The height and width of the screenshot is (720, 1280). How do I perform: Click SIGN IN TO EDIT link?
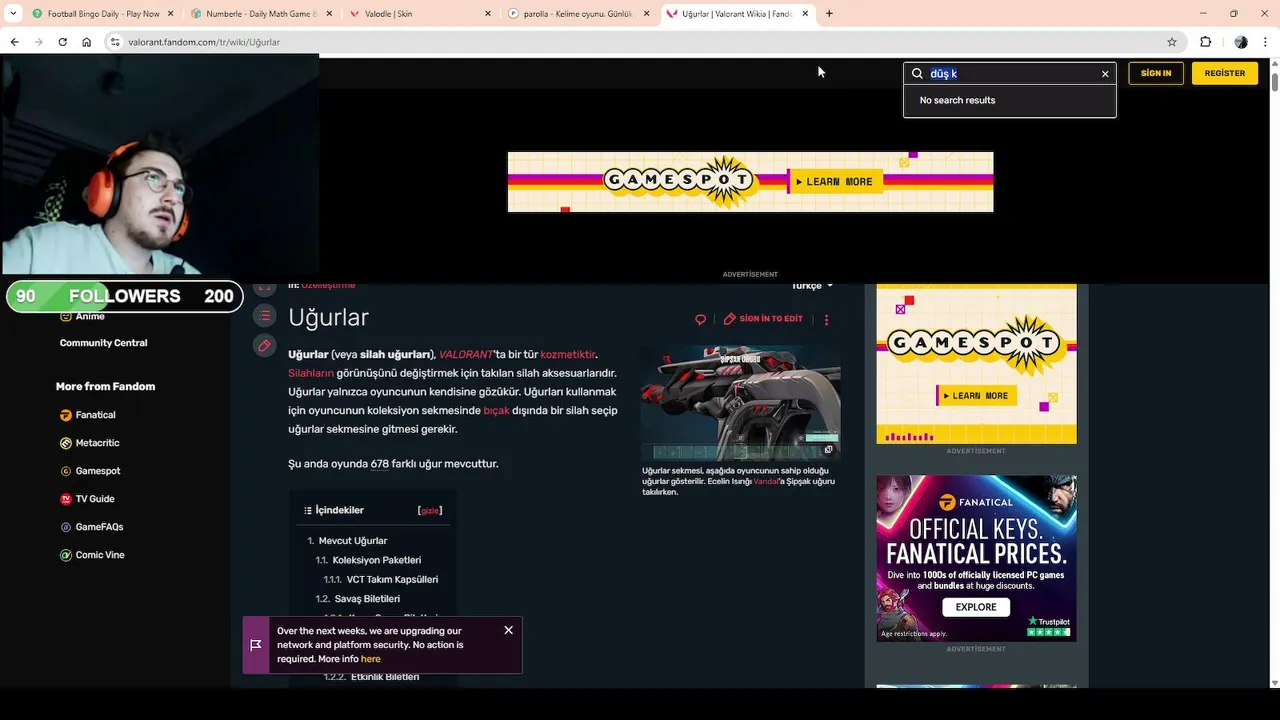tap(763, 319)
